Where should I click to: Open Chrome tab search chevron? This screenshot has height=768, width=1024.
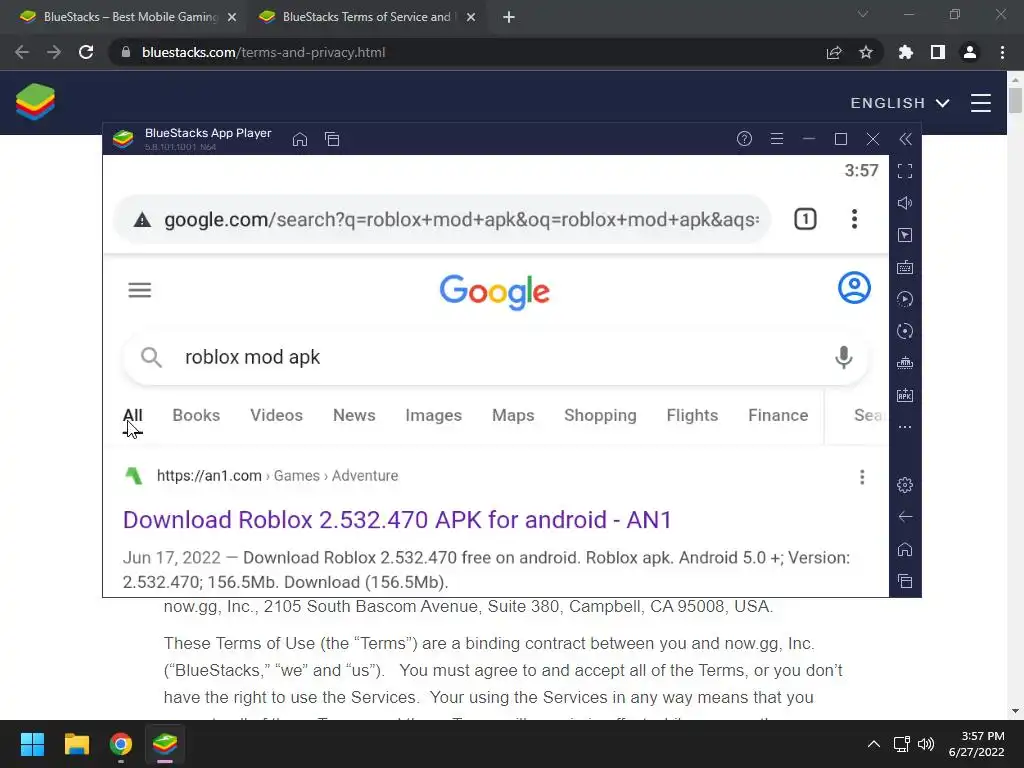click(x=863, y=14)
